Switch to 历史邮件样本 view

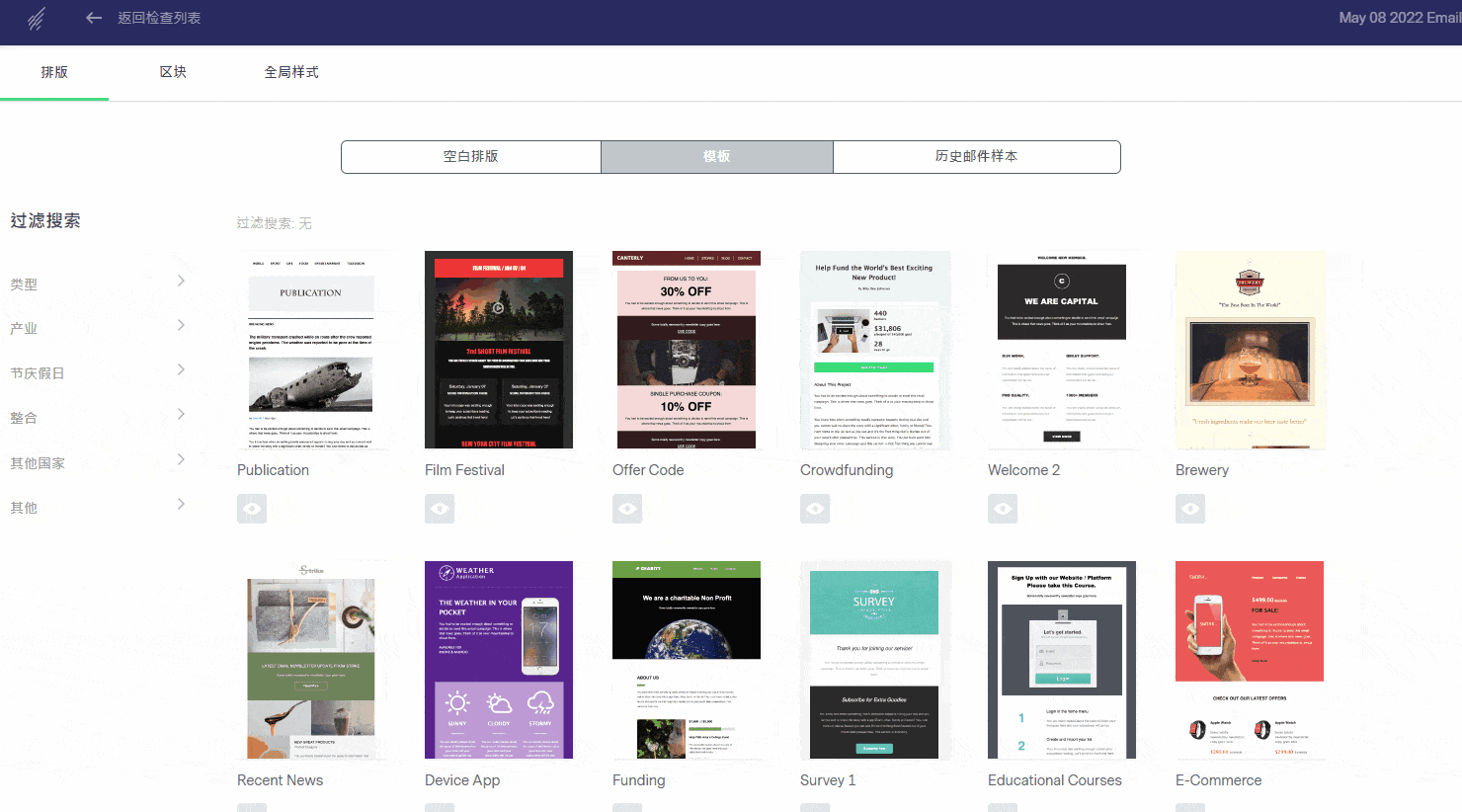click(x=976, y=157)
